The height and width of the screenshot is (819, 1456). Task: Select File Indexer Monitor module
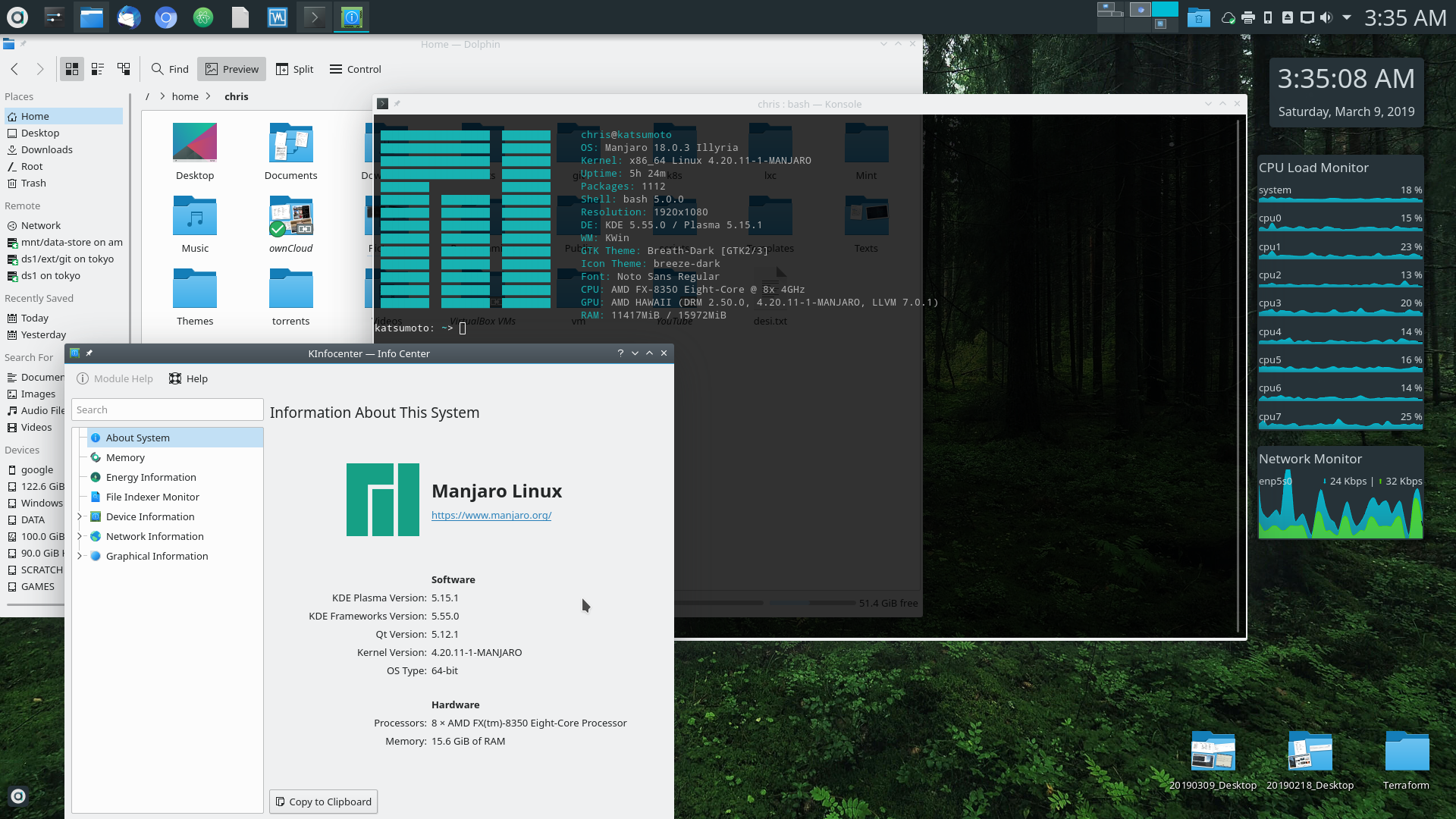(175, 497)
